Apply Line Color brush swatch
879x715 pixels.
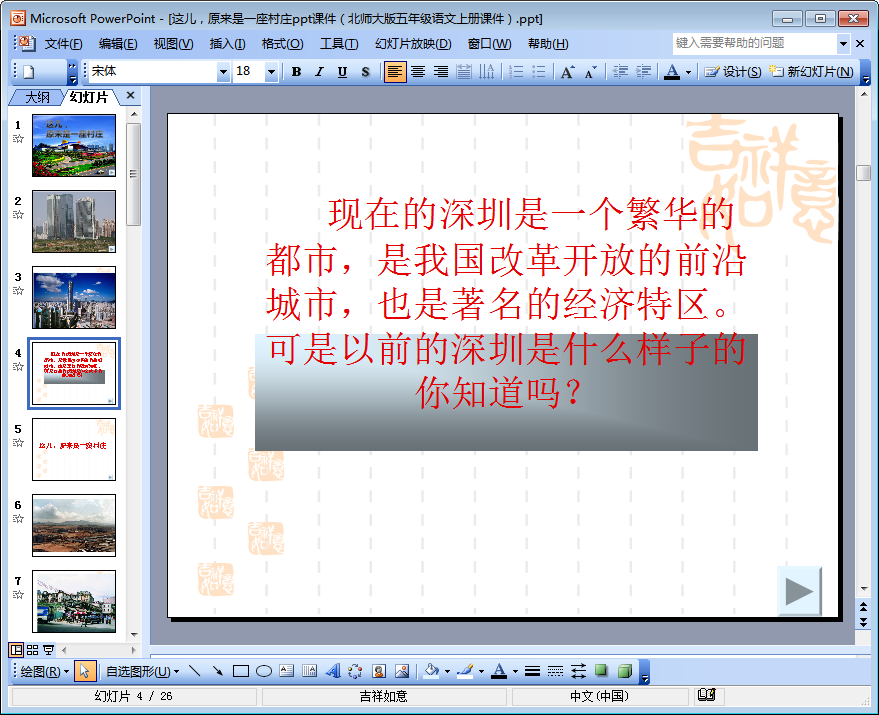465,671
